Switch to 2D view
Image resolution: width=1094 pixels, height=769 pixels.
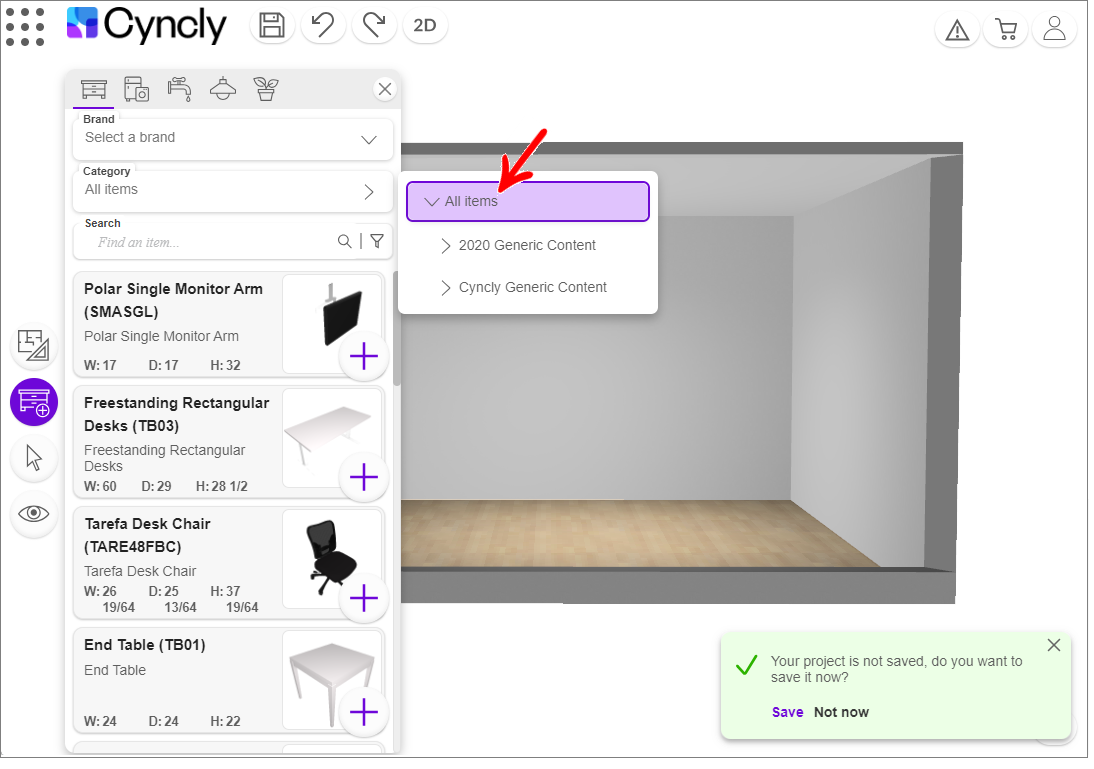point(425,26)
